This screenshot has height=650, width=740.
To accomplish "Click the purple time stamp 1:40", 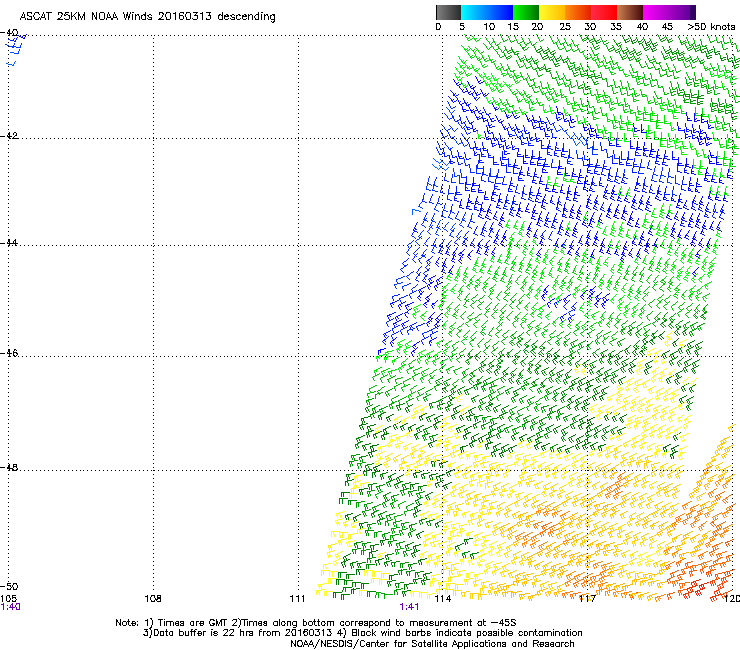I will tap(10, 607).
